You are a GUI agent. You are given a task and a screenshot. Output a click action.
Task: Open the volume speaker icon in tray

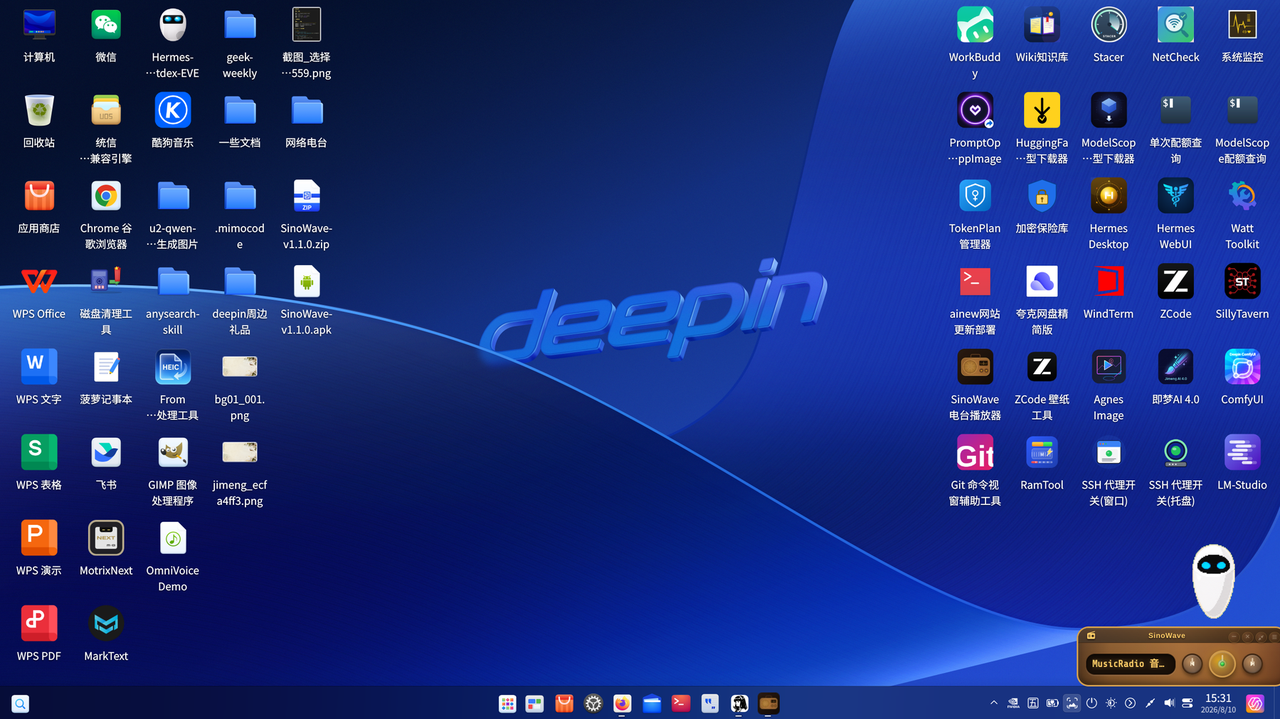[x=1169, y=704]
